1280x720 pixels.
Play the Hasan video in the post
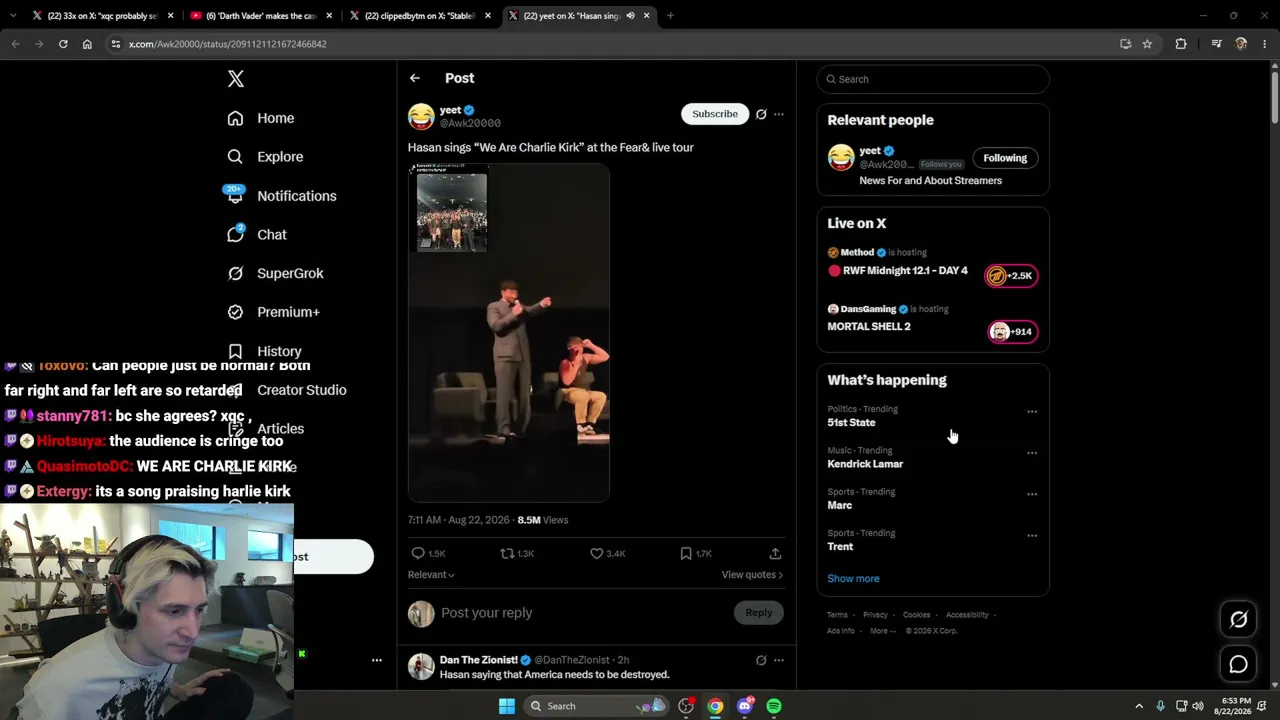509,332
